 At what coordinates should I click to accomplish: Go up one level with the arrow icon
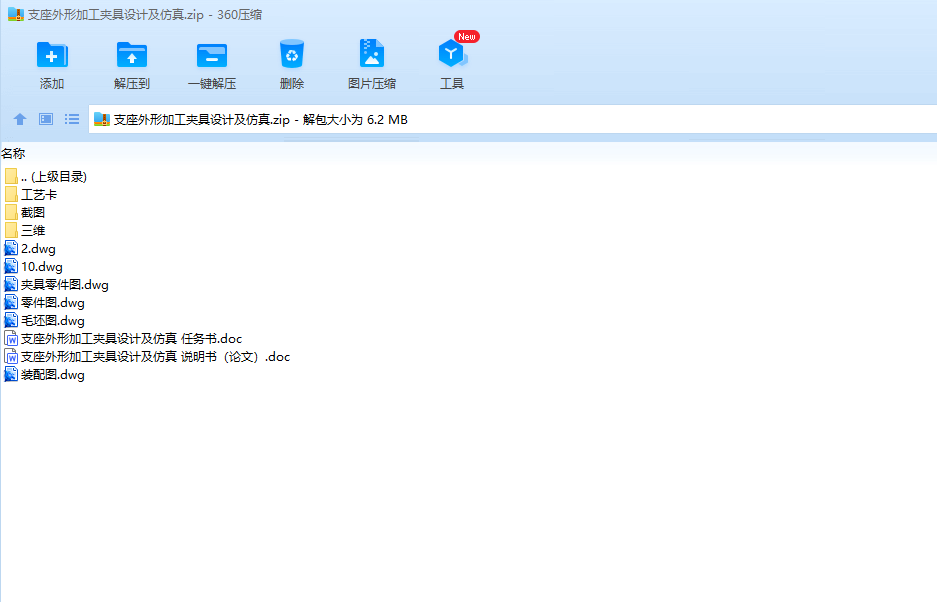point(20,119)
